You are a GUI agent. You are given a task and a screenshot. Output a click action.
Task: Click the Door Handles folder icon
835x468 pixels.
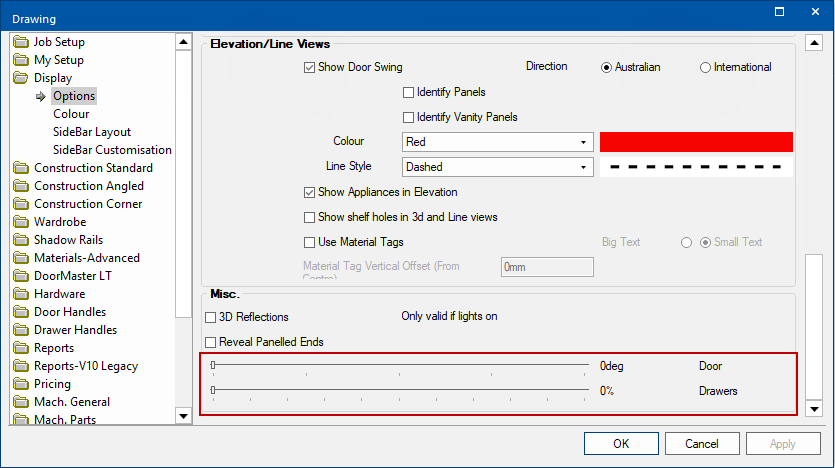click(x=21, y=312)
